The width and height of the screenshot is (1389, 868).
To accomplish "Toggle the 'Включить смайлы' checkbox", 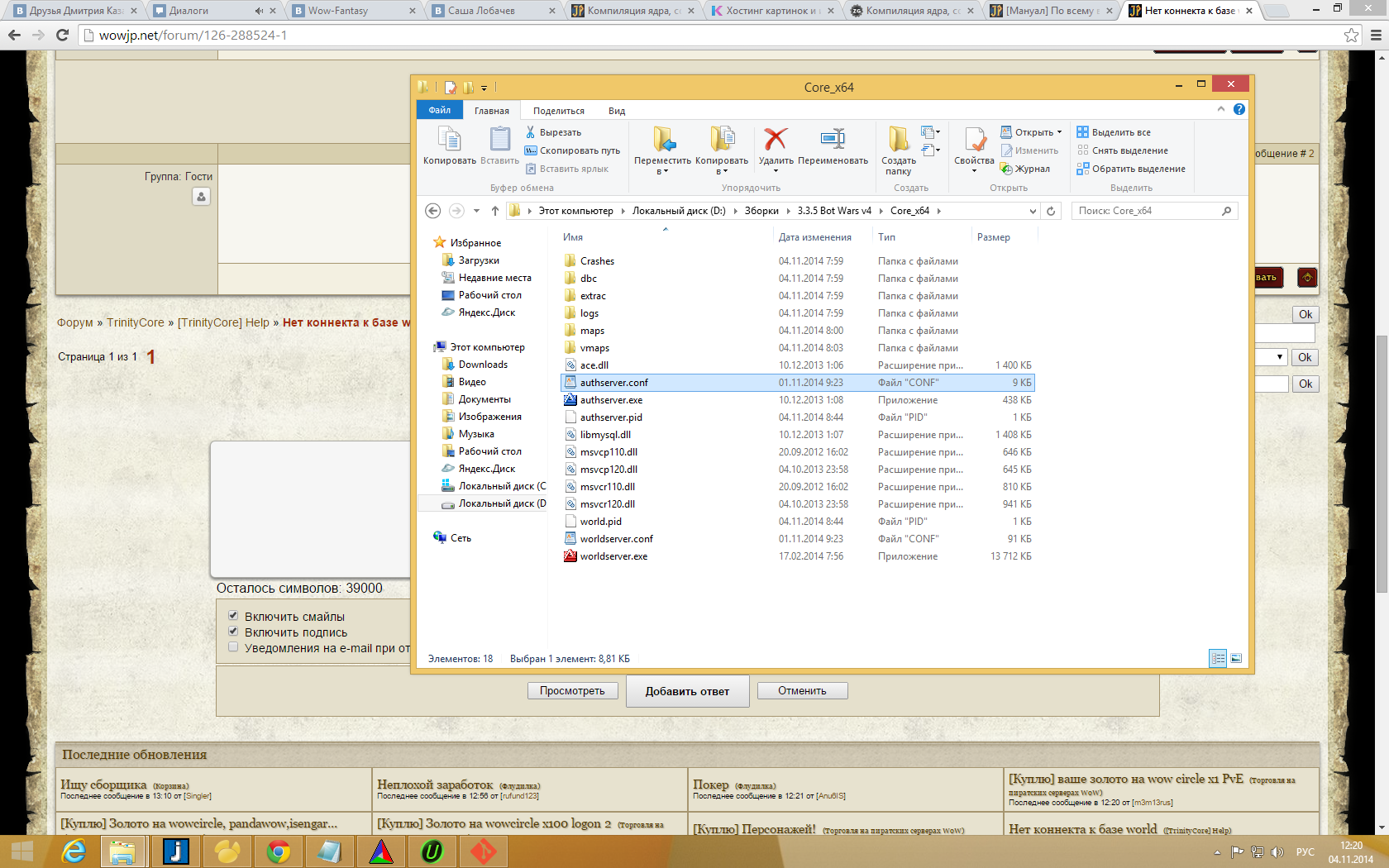I will coord(233,616).
